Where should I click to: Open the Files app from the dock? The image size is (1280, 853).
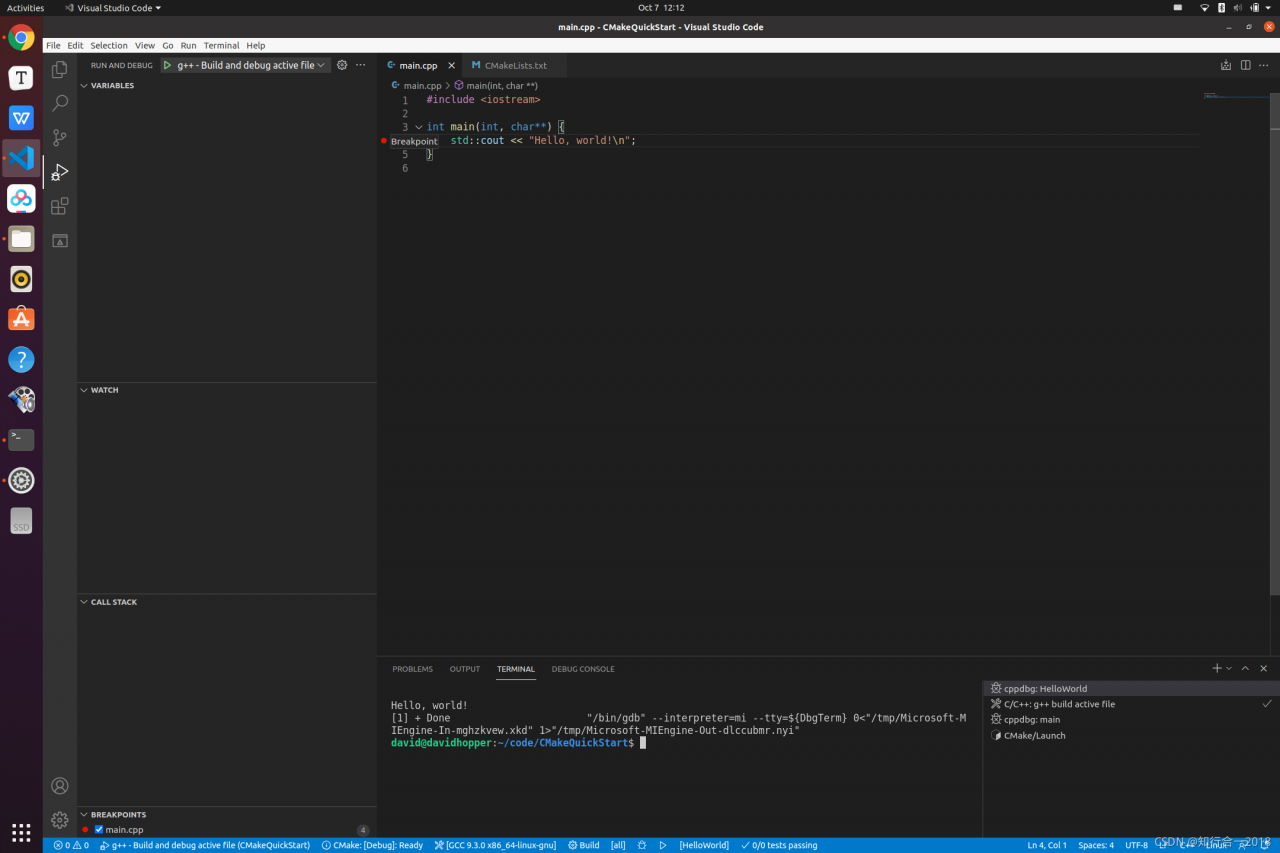point(21,238)
